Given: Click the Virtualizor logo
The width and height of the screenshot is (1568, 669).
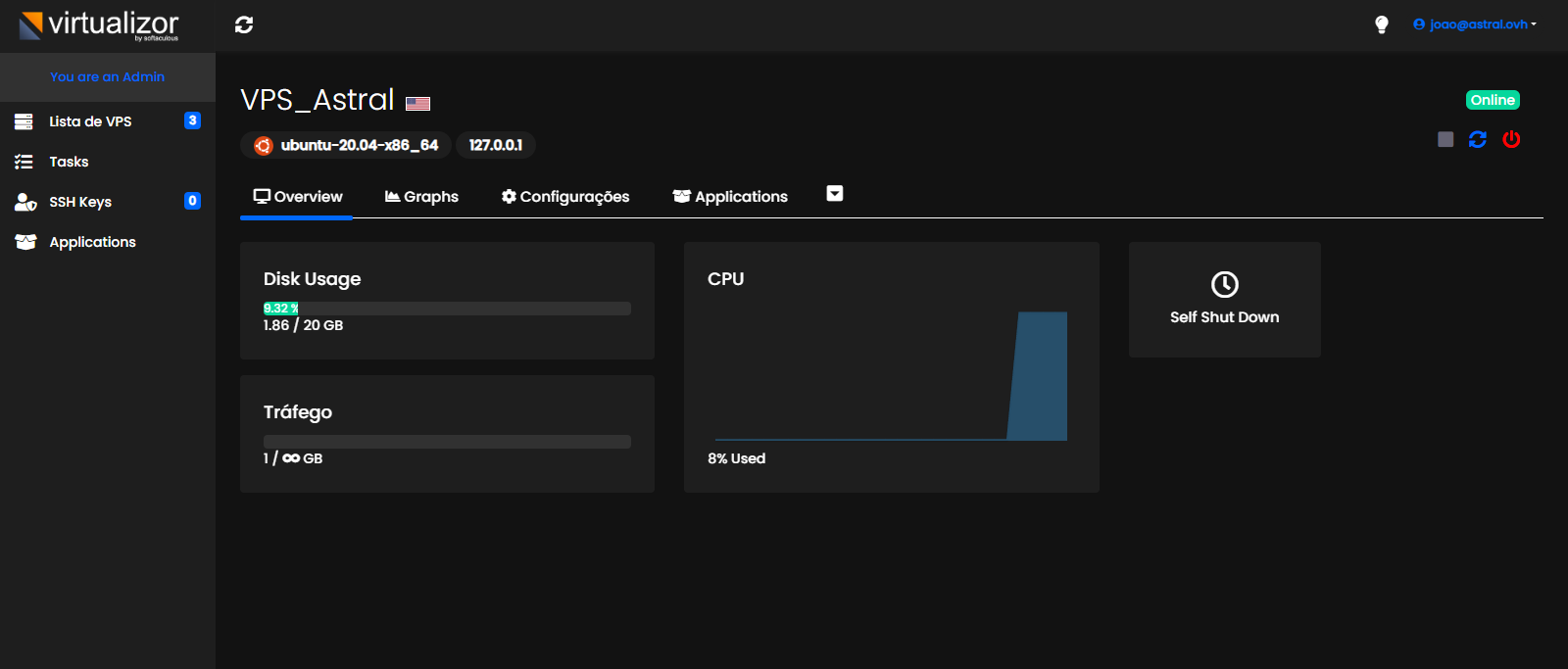Looking at the screenshot, I should (x=99, y=25).
